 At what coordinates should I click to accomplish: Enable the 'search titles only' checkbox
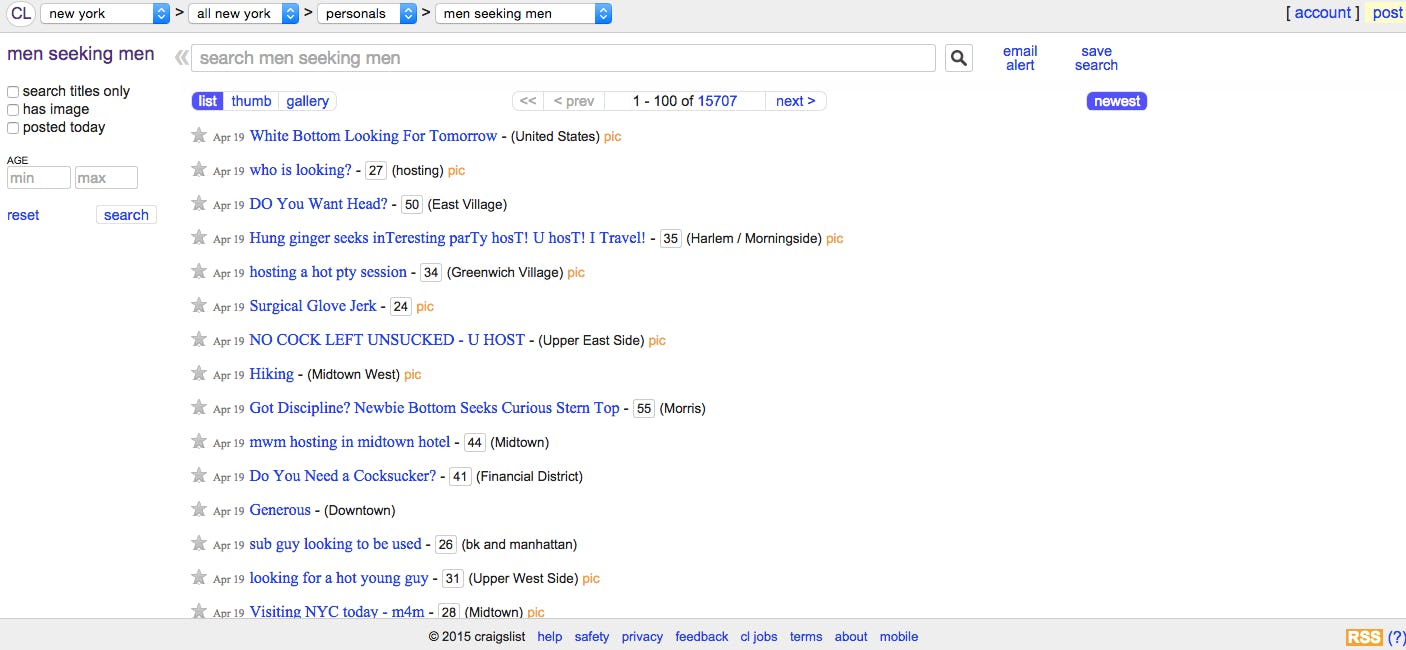[x=13, y=92]
